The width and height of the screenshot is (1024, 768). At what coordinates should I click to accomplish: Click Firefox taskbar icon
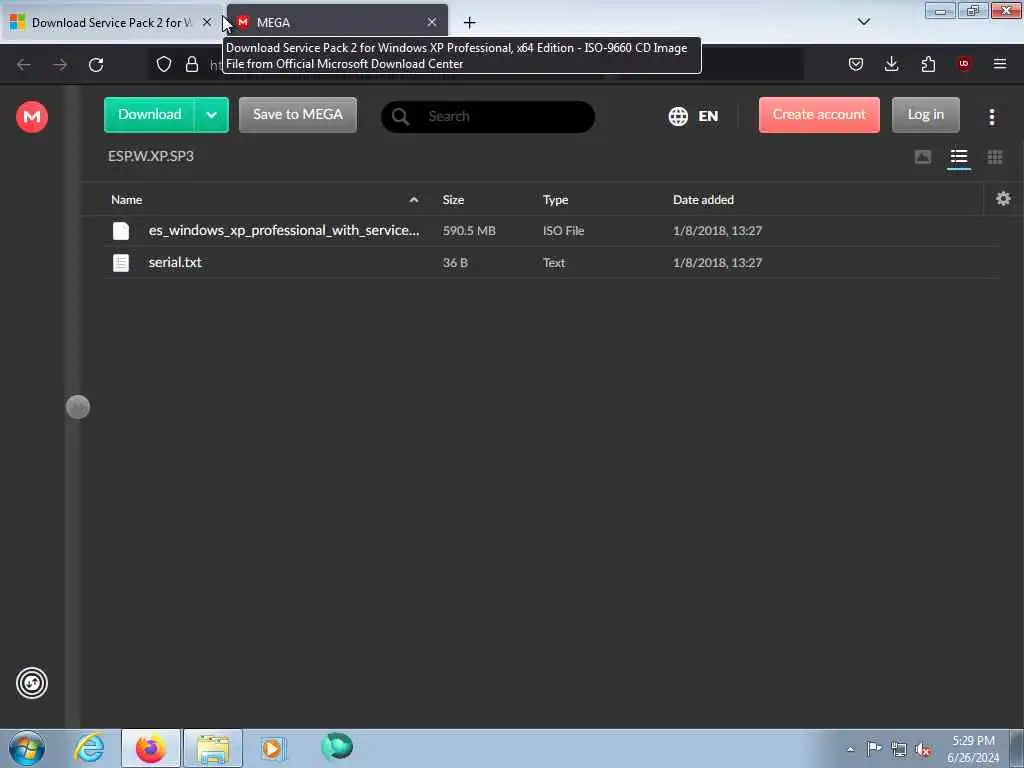(x=150, y=748)
